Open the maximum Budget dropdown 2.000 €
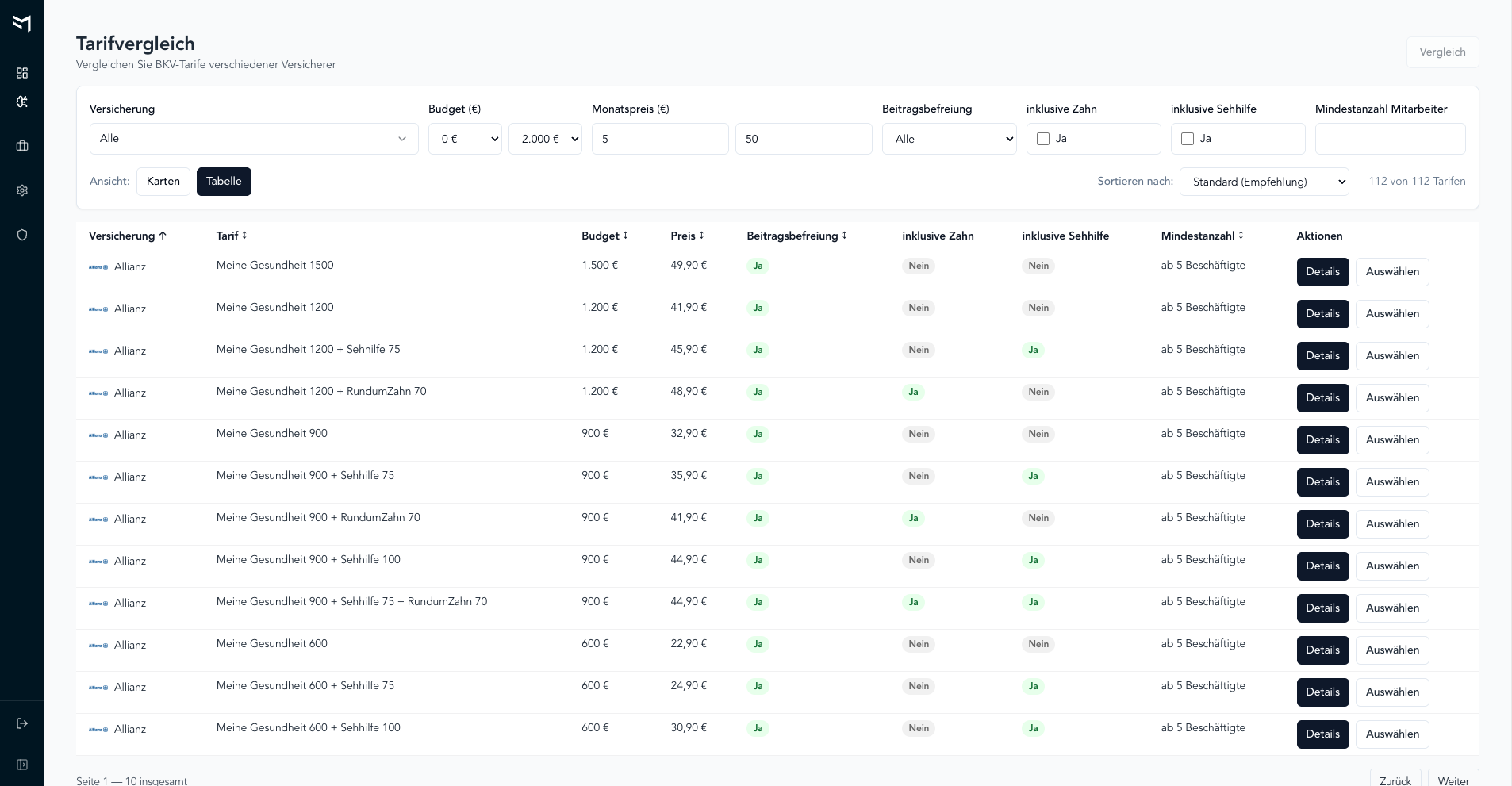Screen dimensions: 1512x786 (545, 139)
